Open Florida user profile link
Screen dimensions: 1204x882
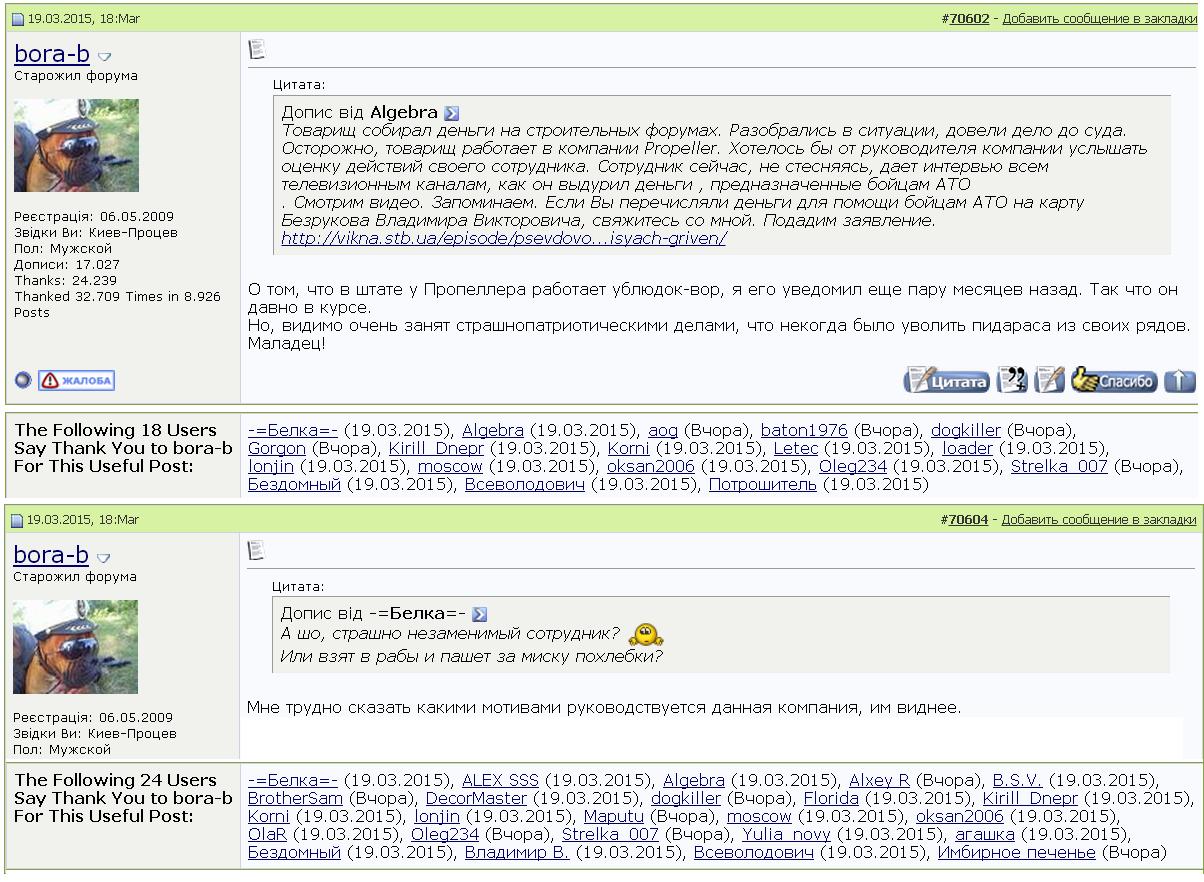pyautogui.click(x=831, y=798)
